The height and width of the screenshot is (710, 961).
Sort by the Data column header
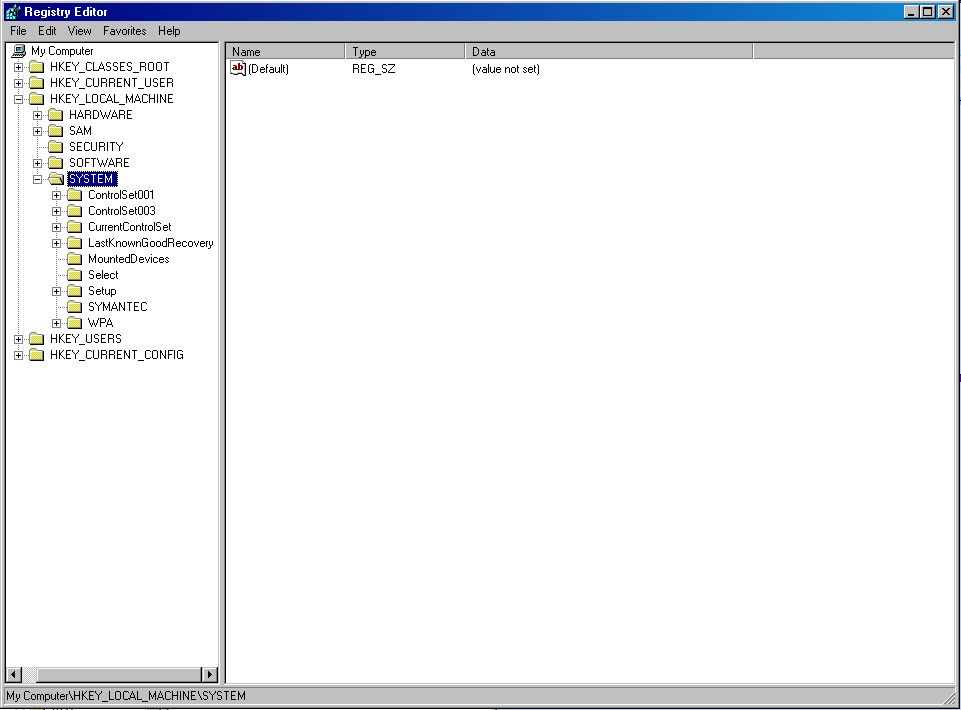609,52
